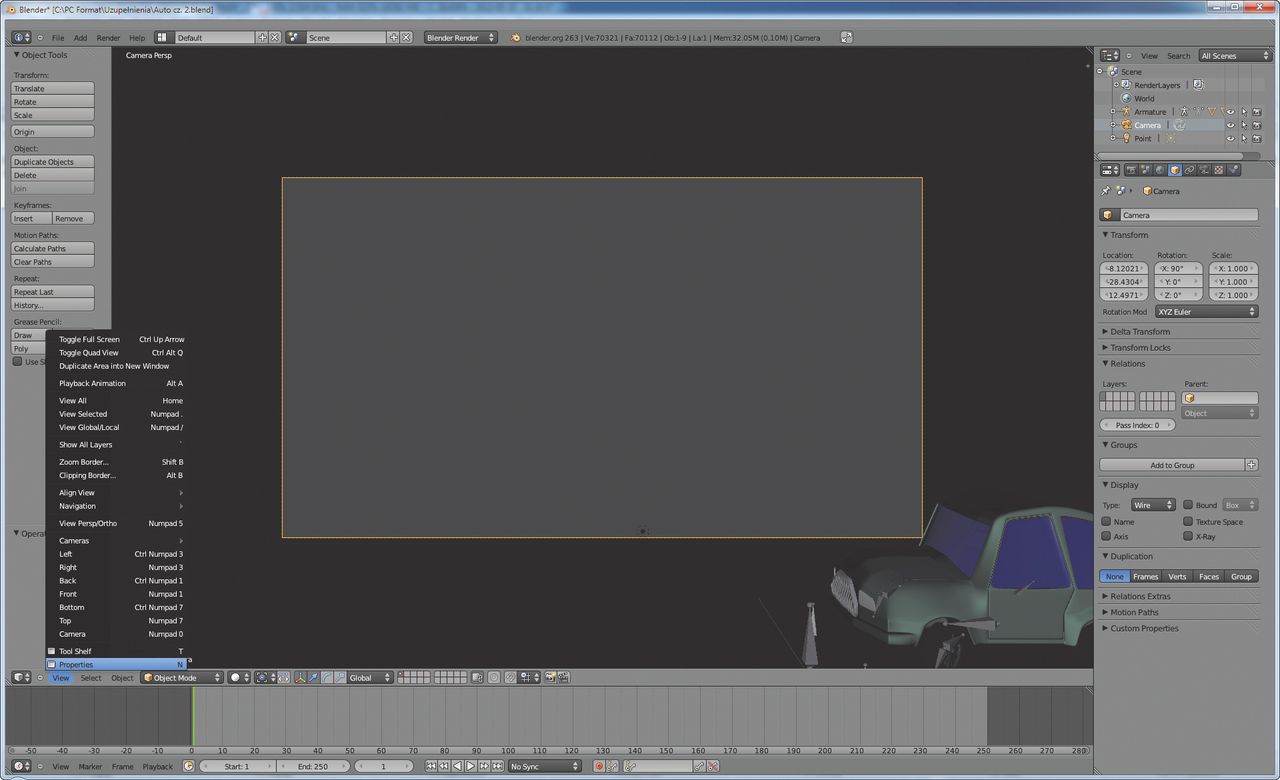Open the XYZ Euler rotation mode dropdown
The width and height of the screenshot is (1280, 780).
click(x=1206, y=312)
